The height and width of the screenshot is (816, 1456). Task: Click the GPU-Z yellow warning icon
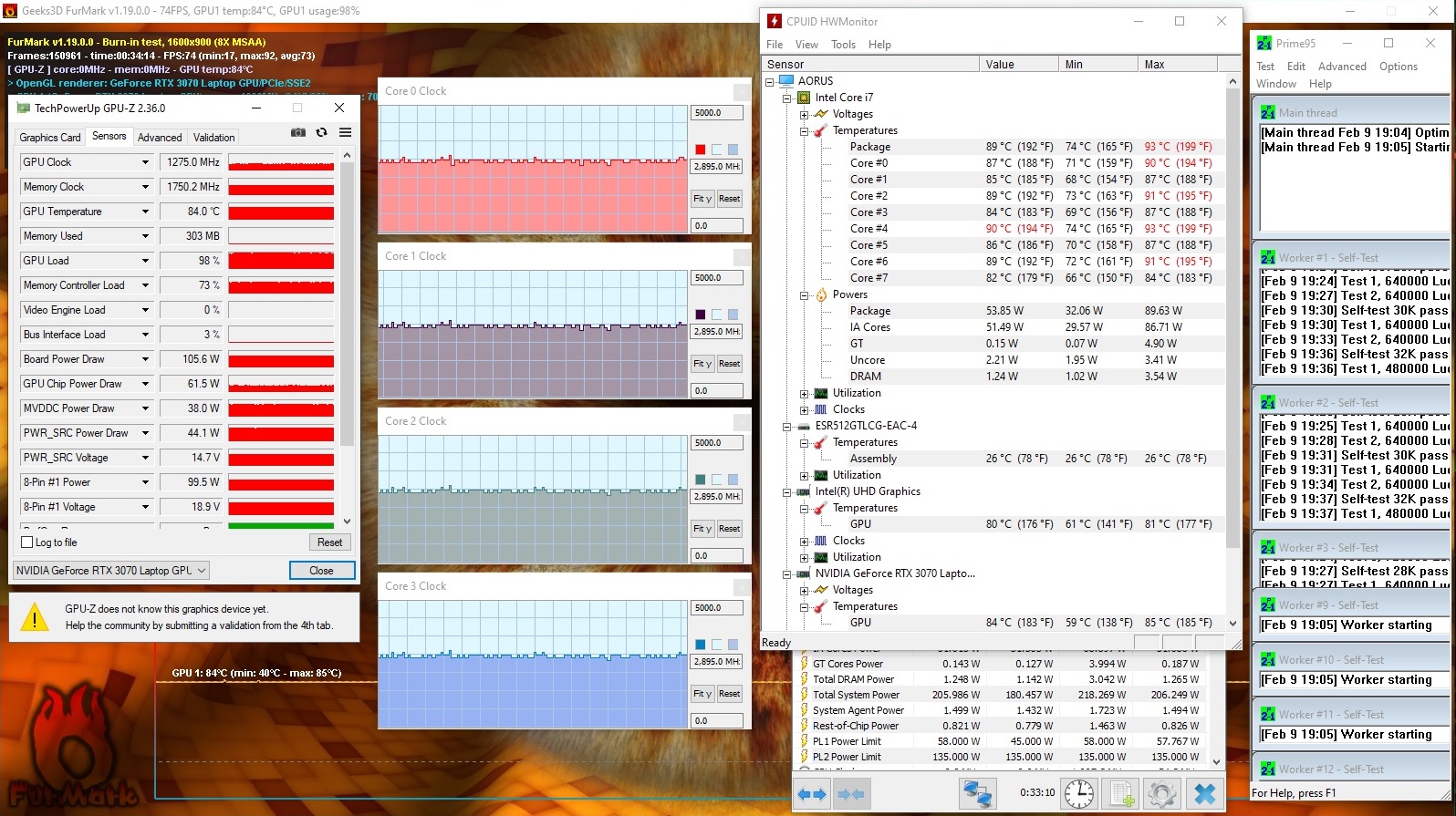point(35,617)
